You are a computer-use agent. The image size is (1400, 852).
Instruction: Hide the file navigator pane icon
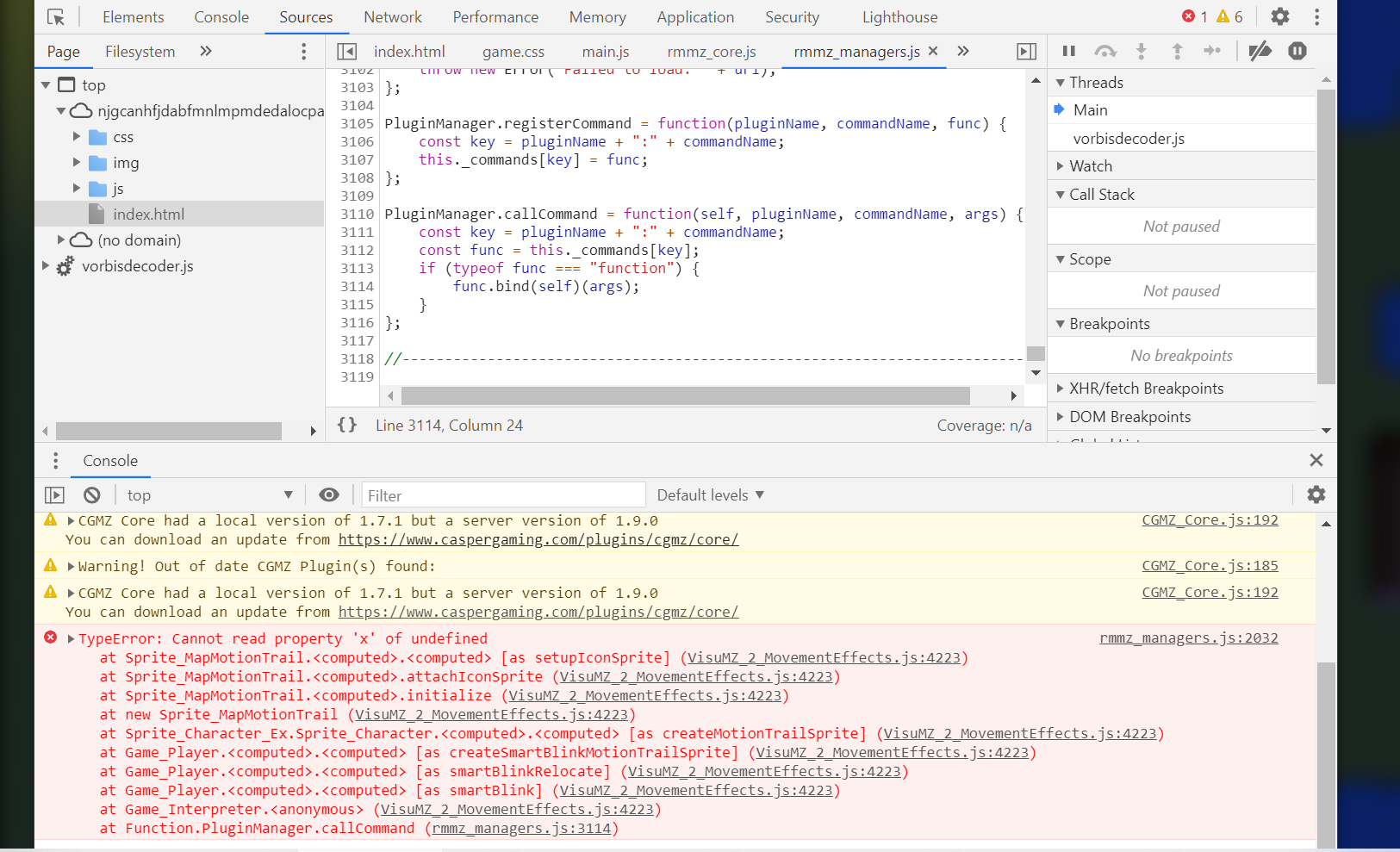tap(346, 52)
